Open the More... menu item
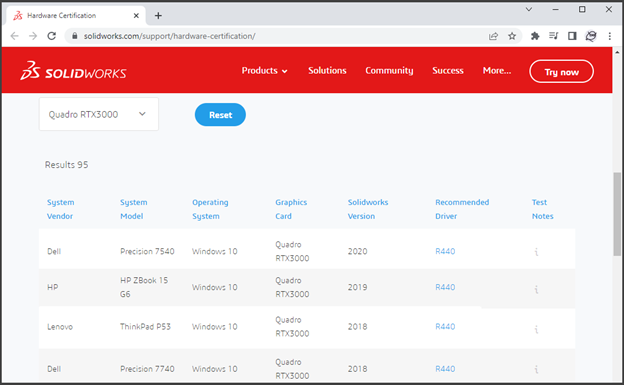Viewport: 624px width, 385px height. 497,70
